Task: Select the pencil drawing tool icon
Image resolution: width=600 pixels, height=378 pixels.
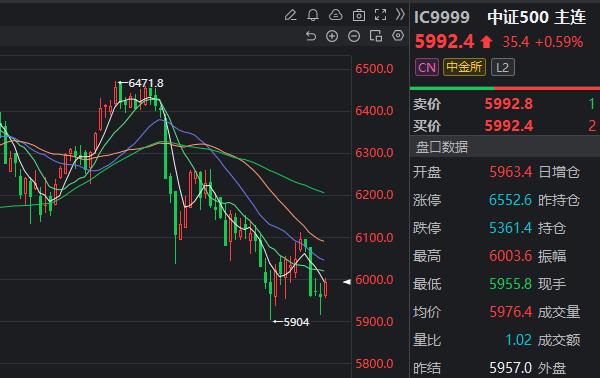Action: point(290,15)
